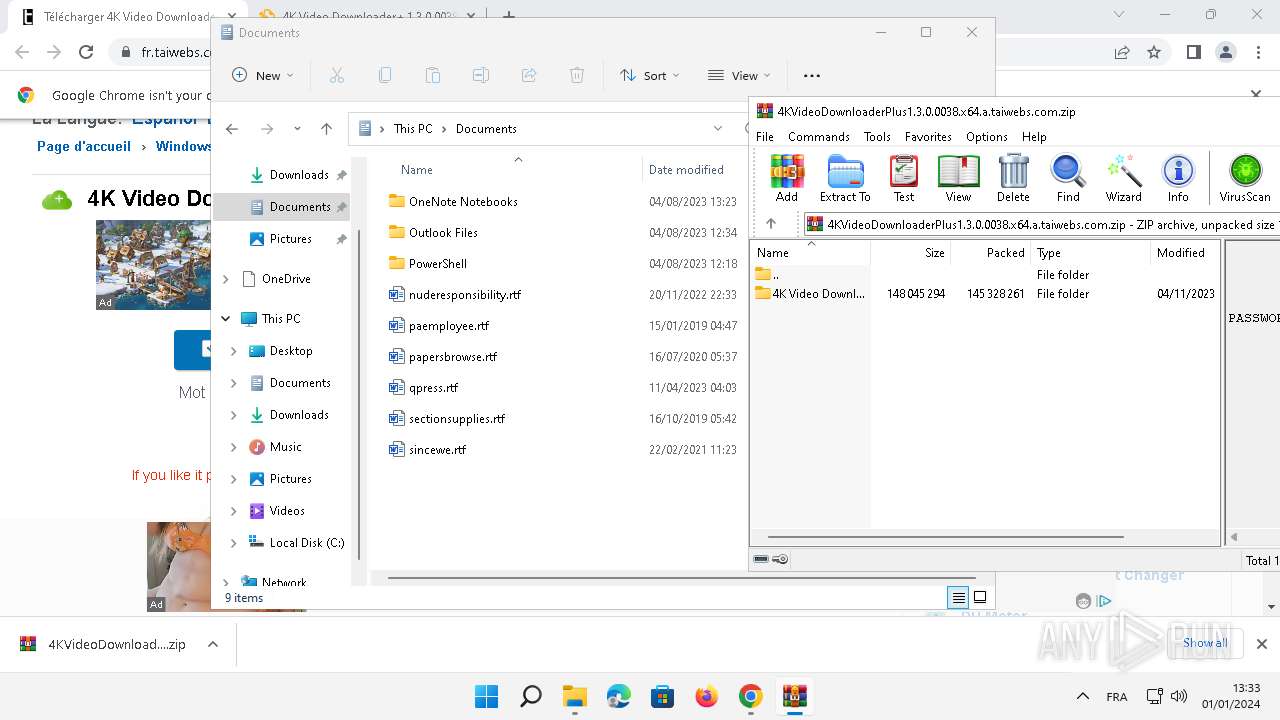Run the Test archive tool
1280x720 pixels.
coord(903,179)
